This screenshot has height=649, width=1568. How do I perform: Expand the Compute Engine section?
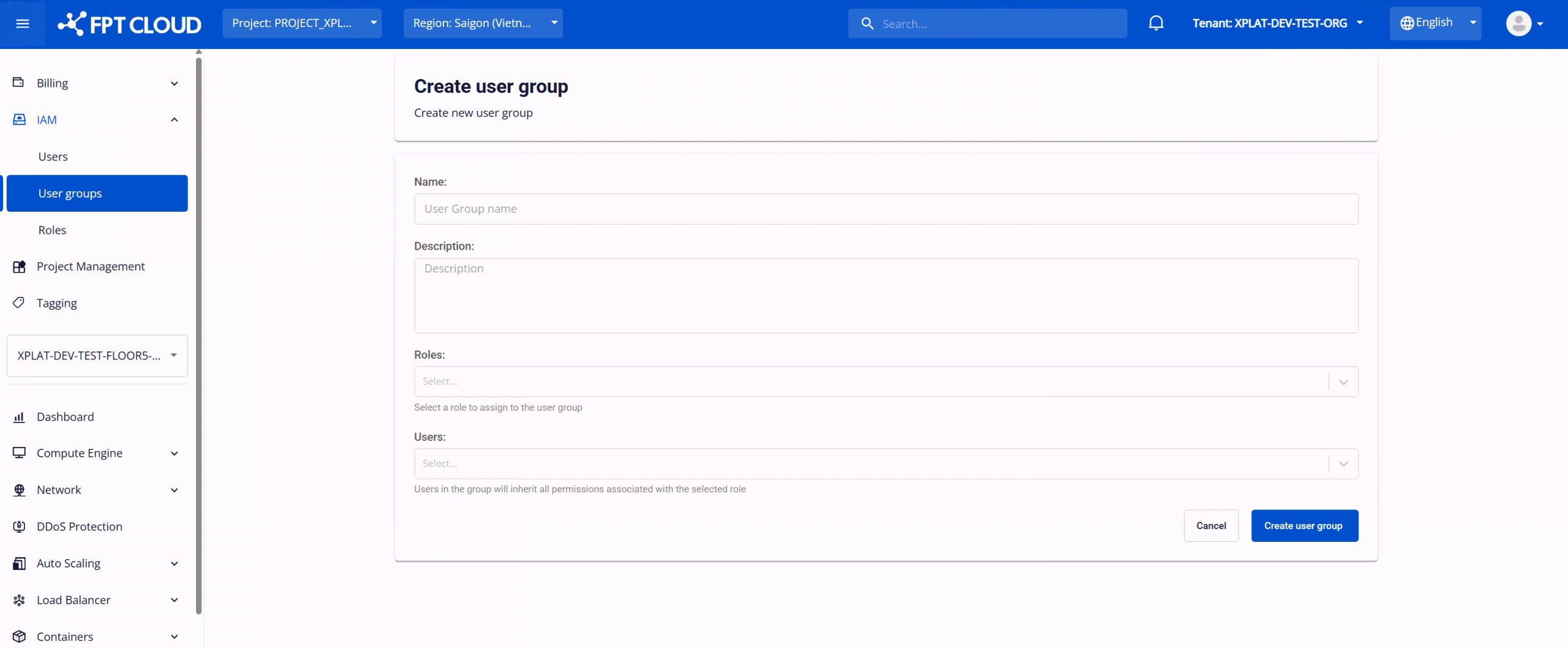[174, 453]
